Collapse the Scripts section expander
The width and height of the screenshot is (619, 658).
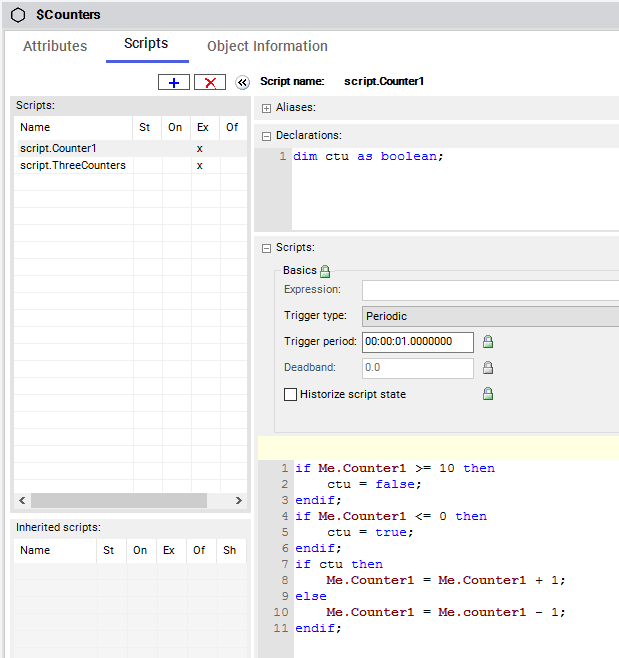tap(267, 248)
